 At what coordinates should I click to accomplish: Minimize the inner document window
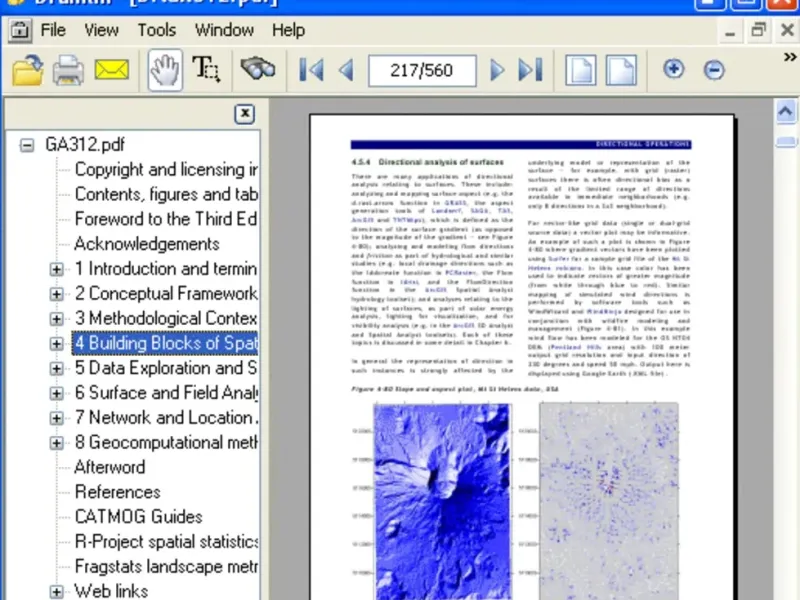coord(730,32)
